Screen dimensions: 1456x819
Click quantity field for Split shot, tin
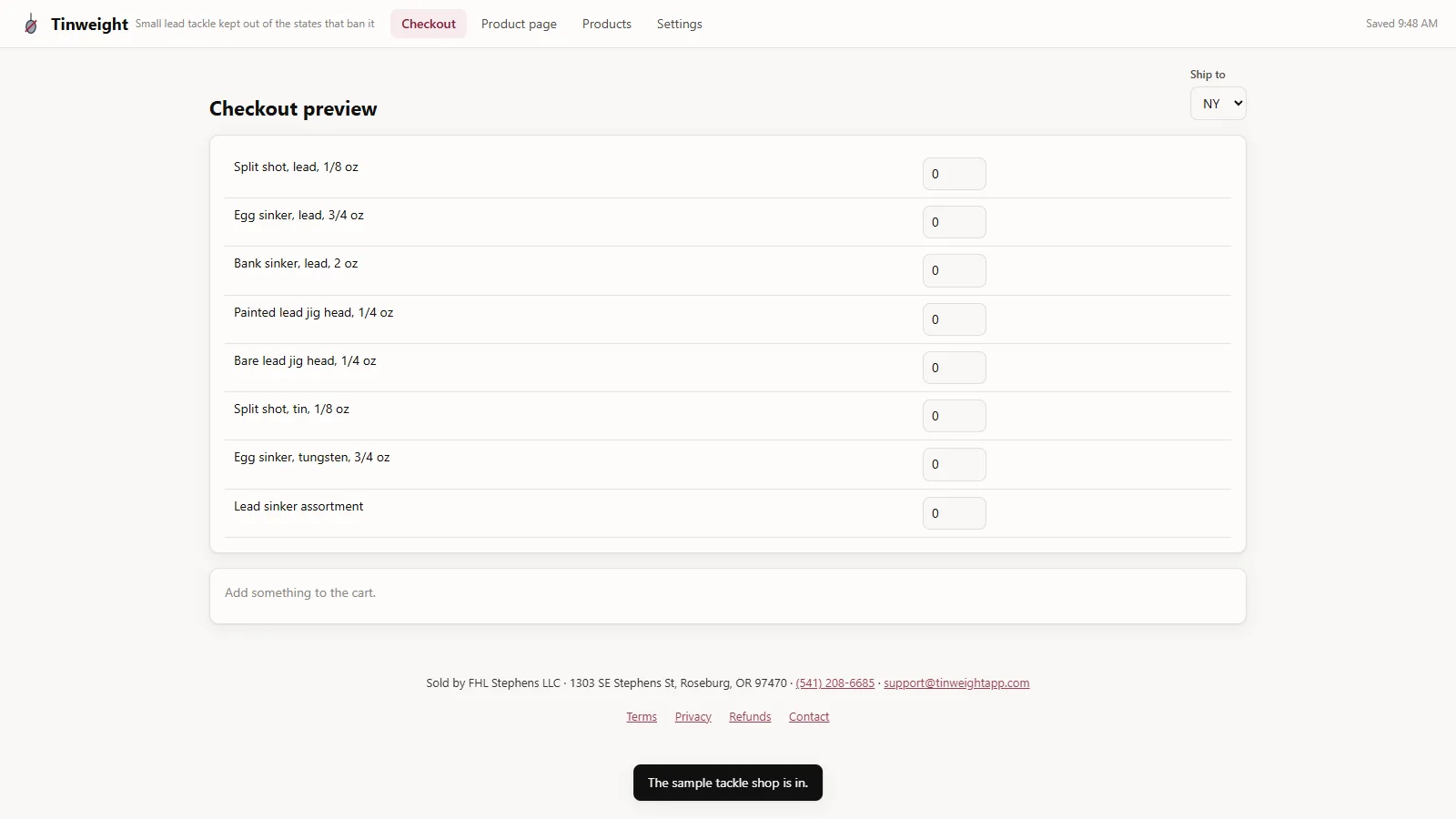[955, 416]
